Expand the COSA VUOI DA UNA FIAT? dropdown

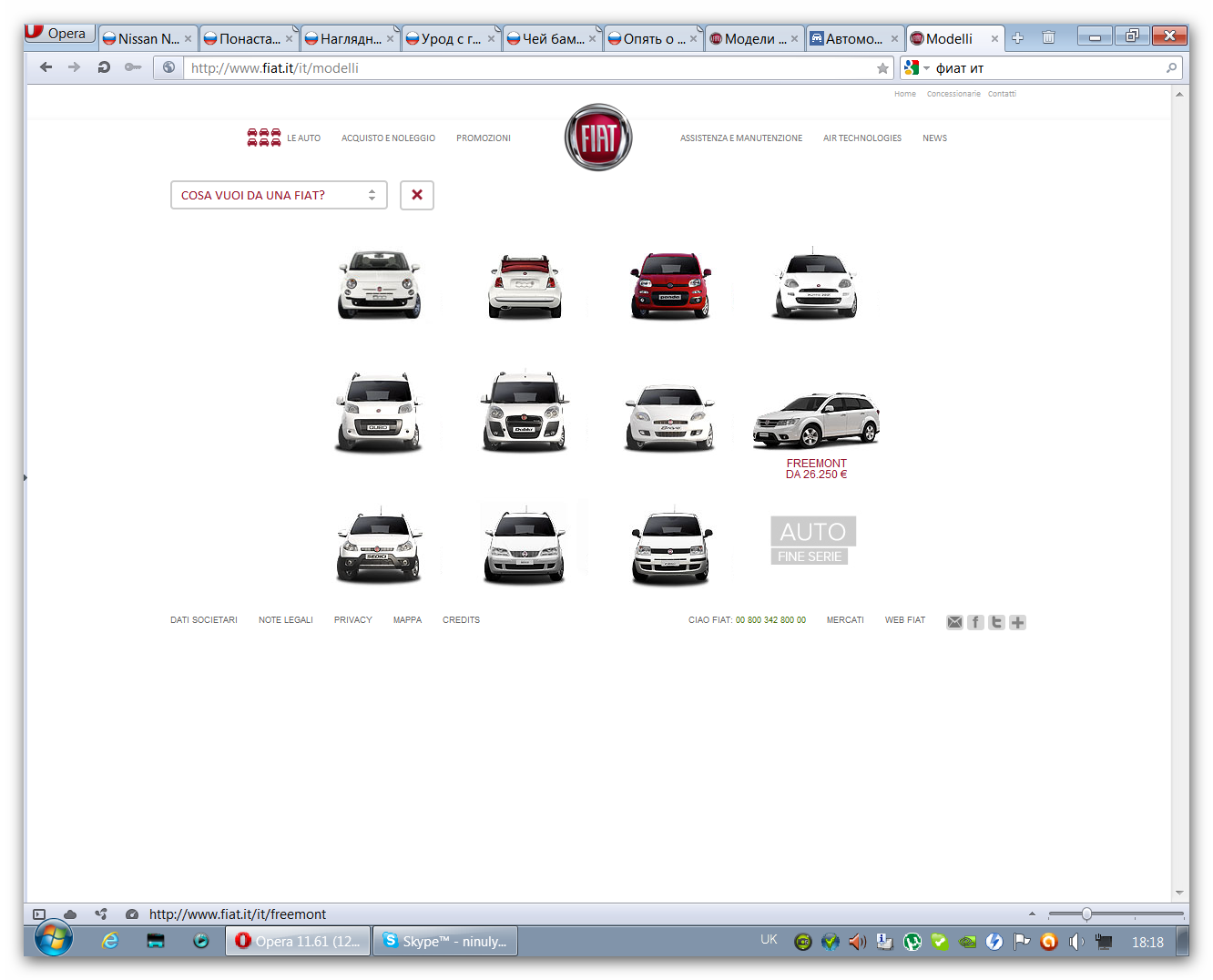point(279,195)
